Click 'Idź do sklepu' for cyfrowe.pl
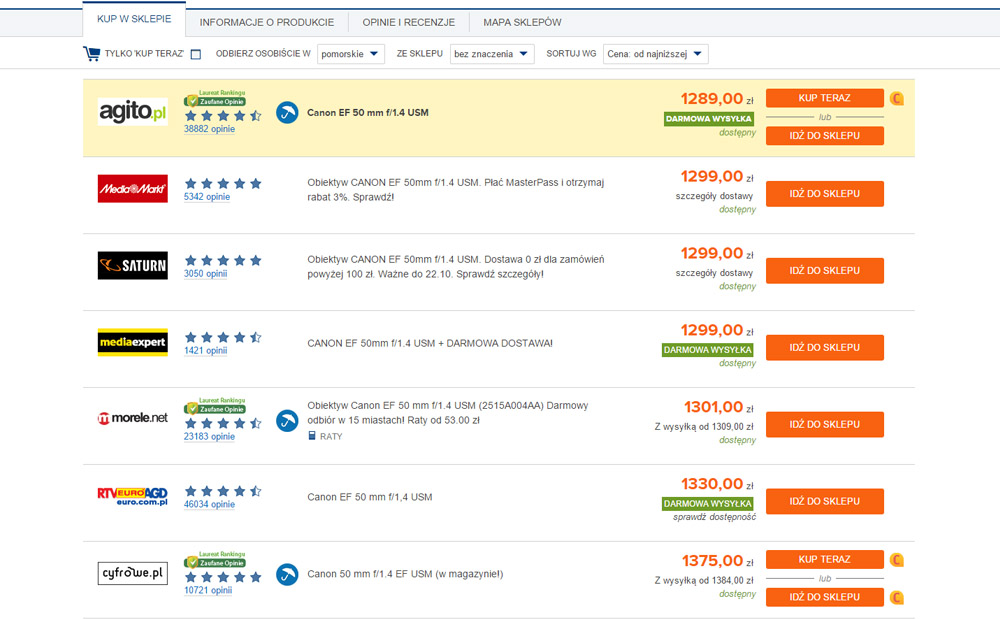Image resolution: width=1000 pixels, height=619 pixels. [825, 597]
